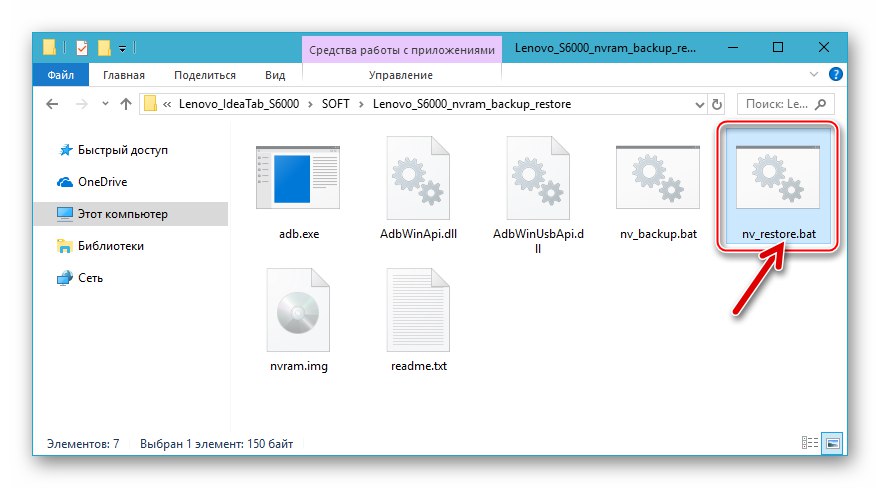Close the Explorer window

coord(823,48)
